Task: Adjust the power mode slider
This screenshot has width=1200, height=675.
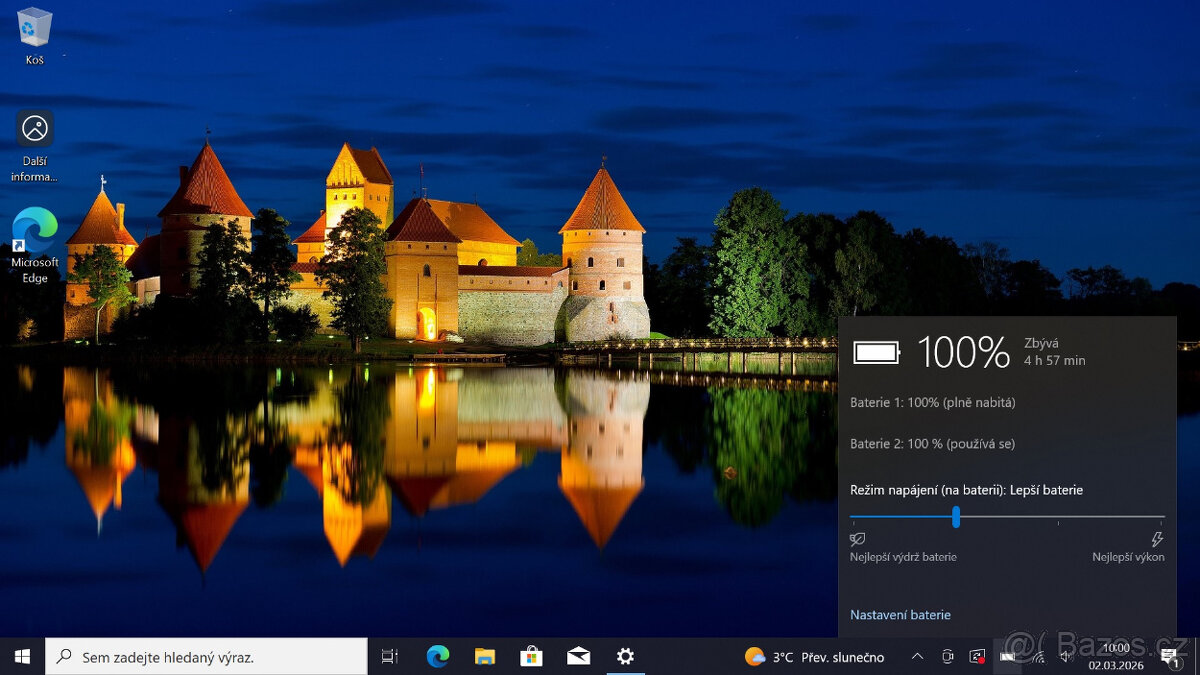Action: coord(956,517)
